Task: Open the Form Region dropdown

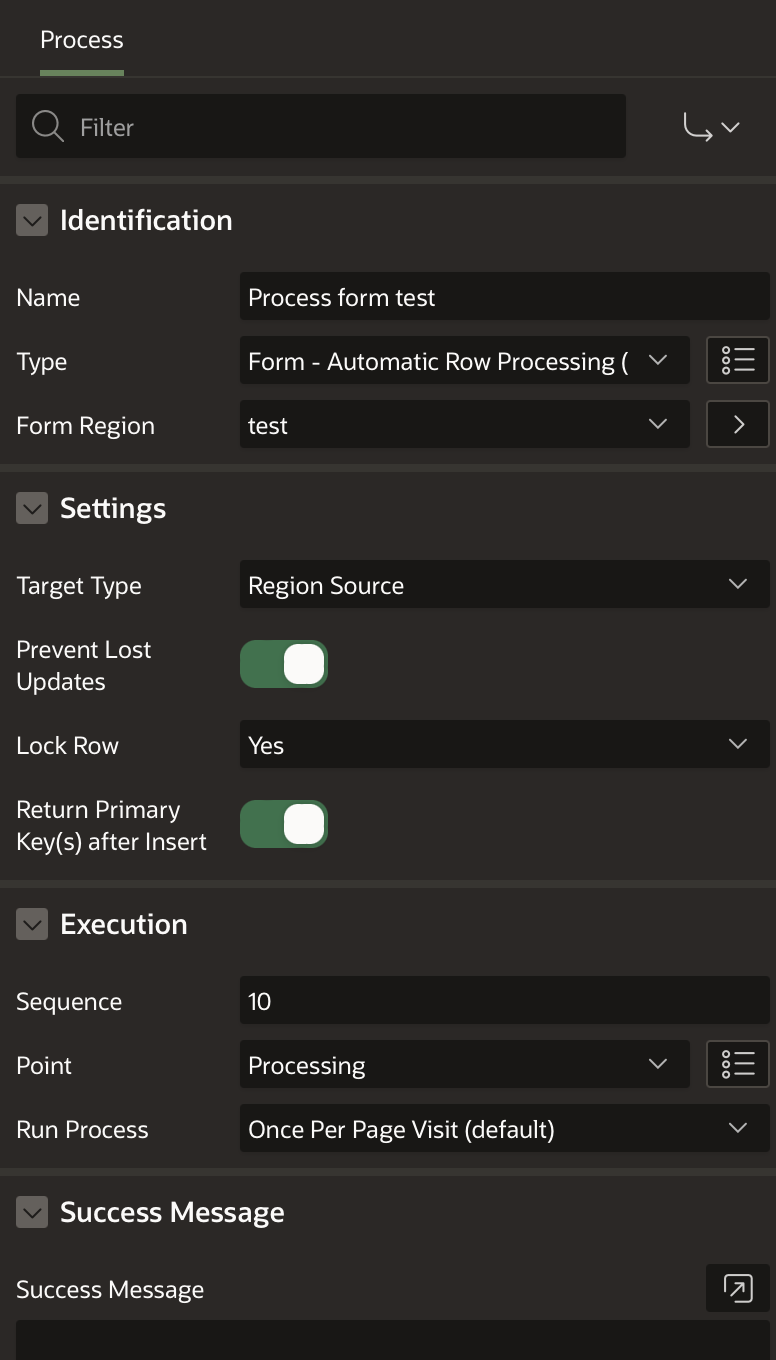Action: (x=465, y=425)
